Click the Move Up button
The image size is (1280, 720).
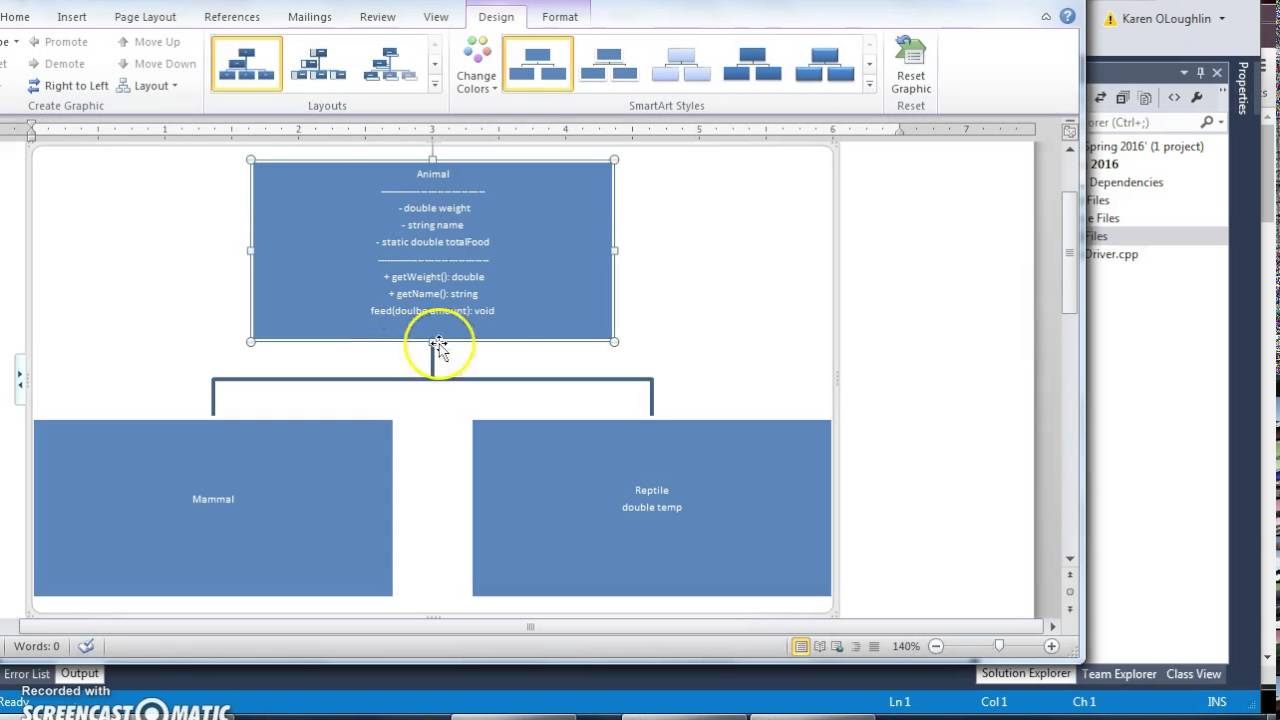[148, 42]
